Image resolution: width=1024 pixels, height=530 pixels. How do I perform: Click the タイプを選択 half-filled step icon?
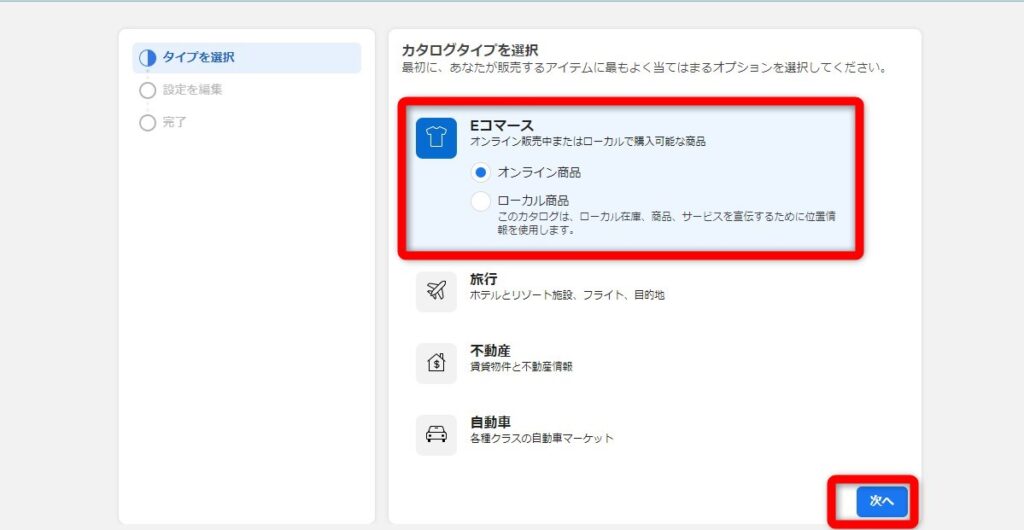148,58
